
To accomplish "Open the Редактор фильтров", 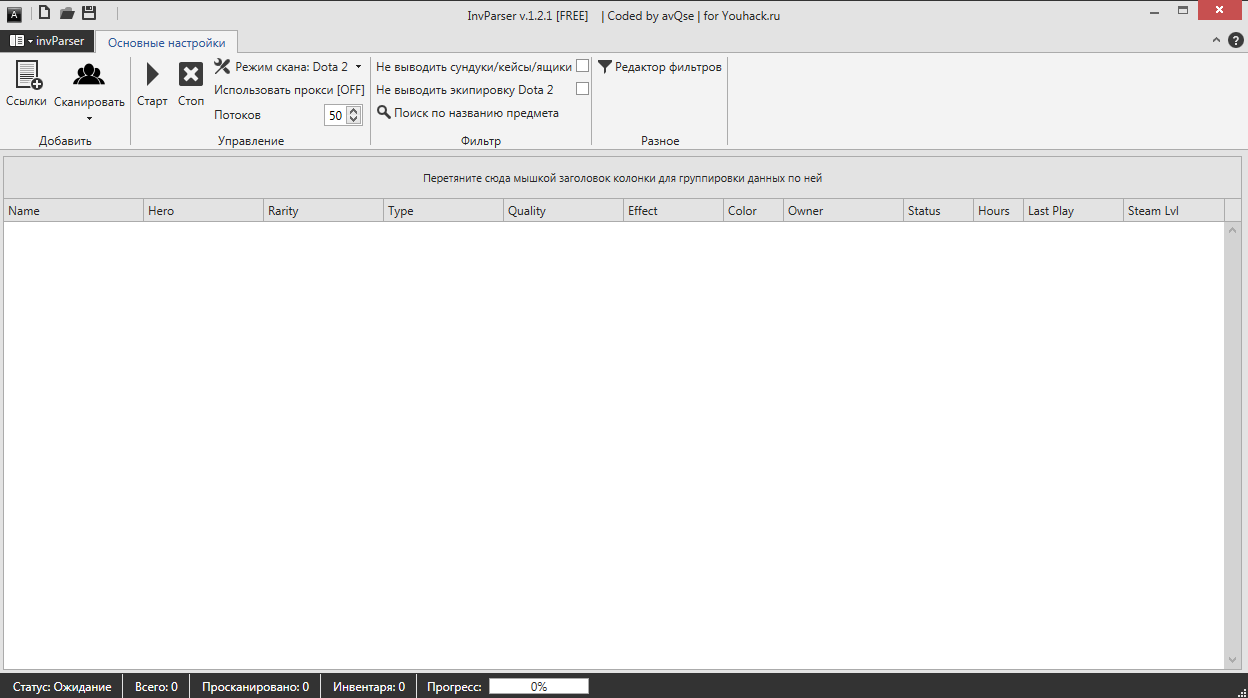I will (x=660, y=67).
